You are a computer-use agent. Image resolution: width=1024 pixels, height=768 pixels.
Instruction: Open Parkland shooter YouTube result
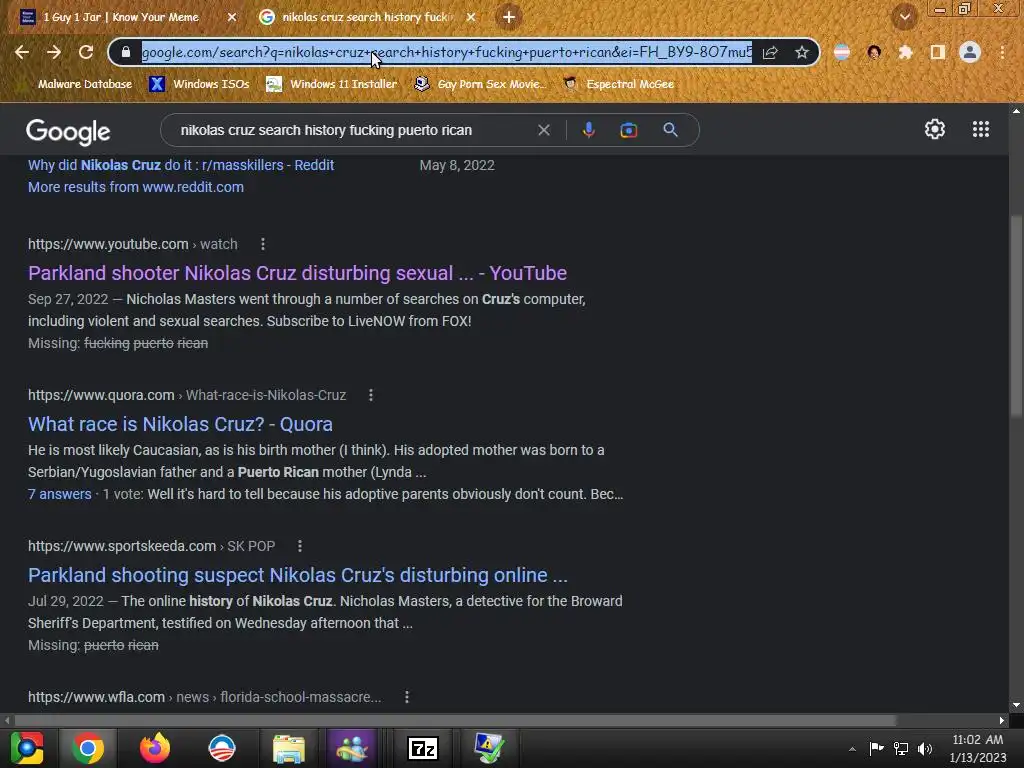(297, 273)
